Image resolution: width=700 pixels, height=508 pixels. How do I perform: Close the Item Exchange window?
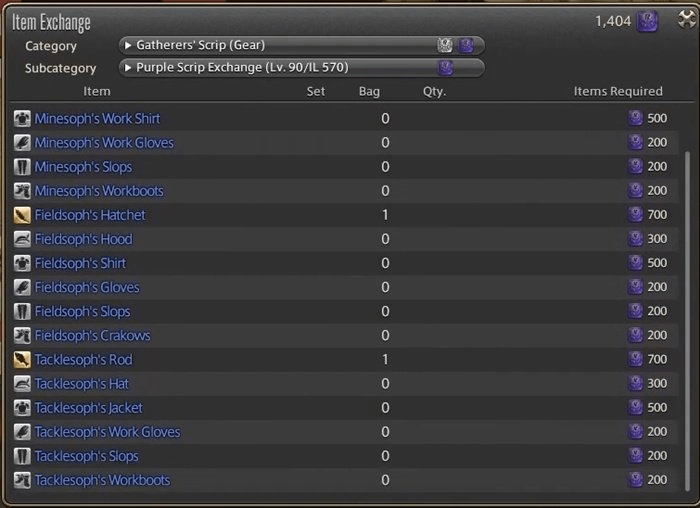click(687, 20)
